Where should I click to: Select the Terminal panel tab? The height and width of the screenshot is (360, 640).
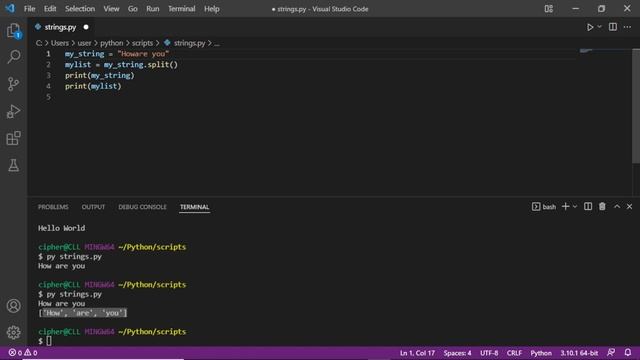point(194,207)
